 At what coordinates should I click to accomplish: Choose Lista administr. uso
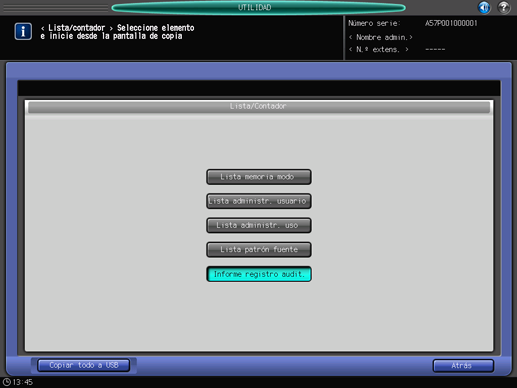coord(259,226)
